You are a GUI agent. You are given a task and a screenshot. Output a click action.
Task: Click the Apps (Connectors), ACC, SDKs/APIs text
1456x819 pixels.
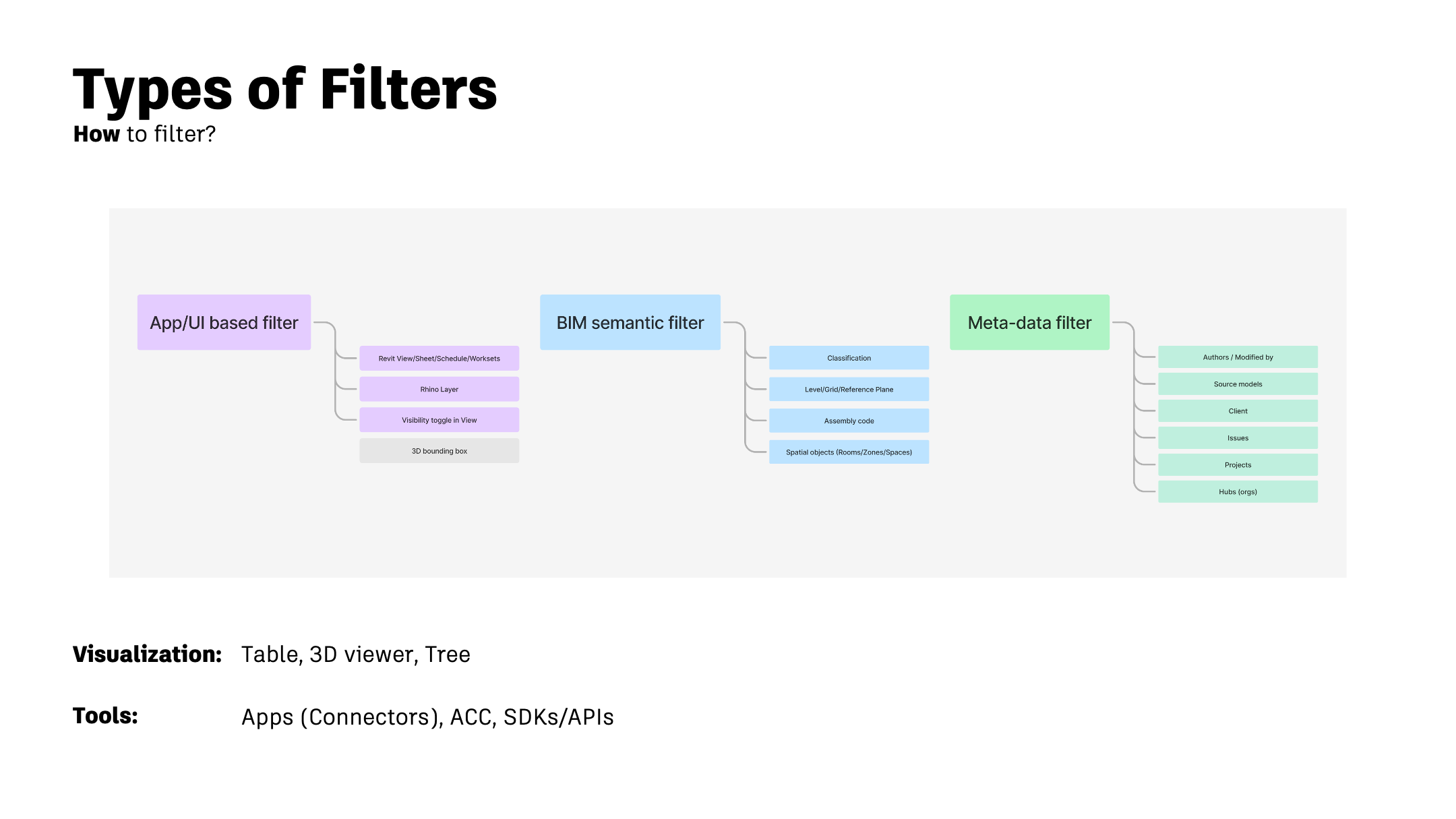[427, 717]
